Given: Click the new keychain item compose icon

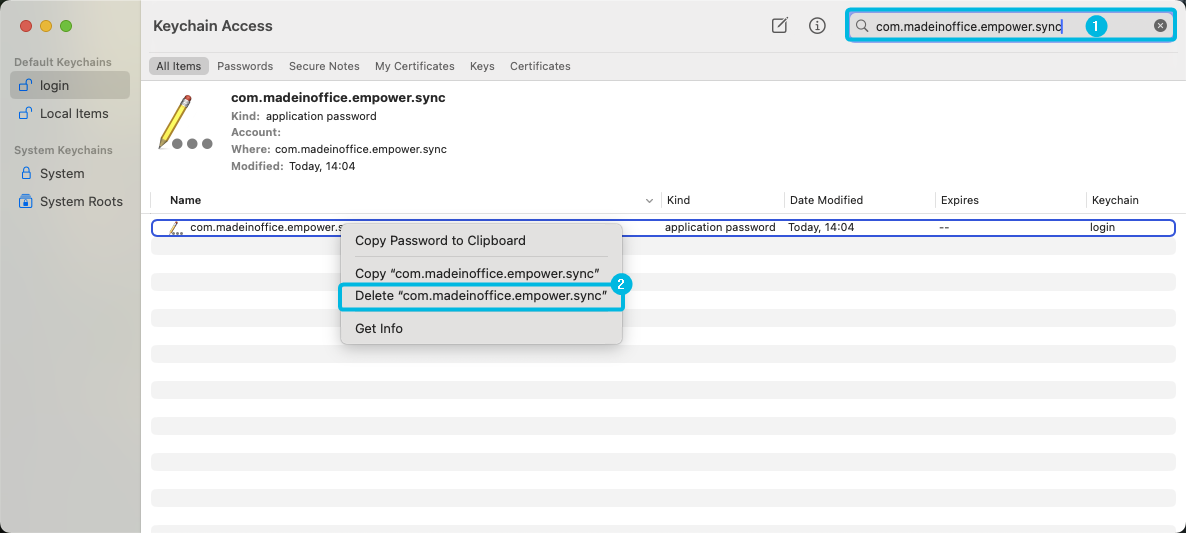Looking at the screenshot, I should [779, 26].
